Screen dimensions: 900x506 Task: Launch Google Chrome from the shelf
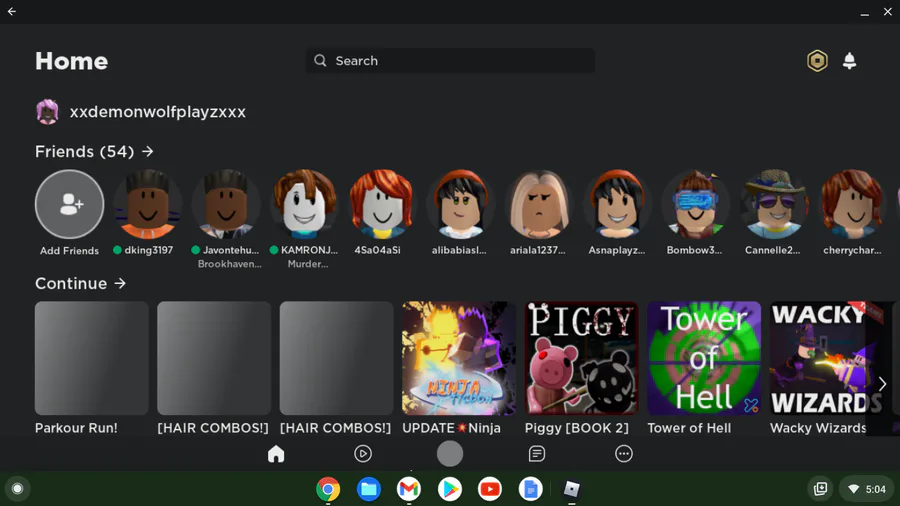[x=328, y=489]
